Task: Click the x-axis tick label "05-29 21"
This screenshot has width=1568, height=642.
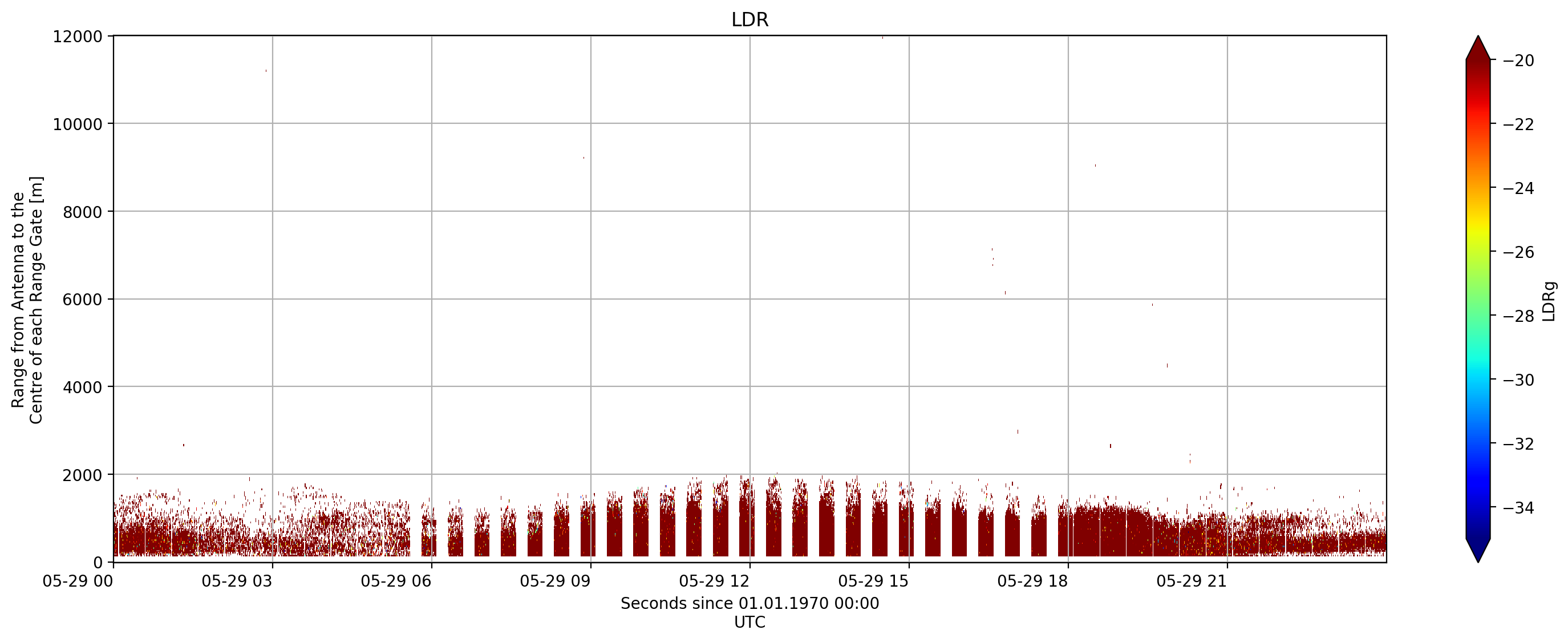Action: coord(1192,581)
